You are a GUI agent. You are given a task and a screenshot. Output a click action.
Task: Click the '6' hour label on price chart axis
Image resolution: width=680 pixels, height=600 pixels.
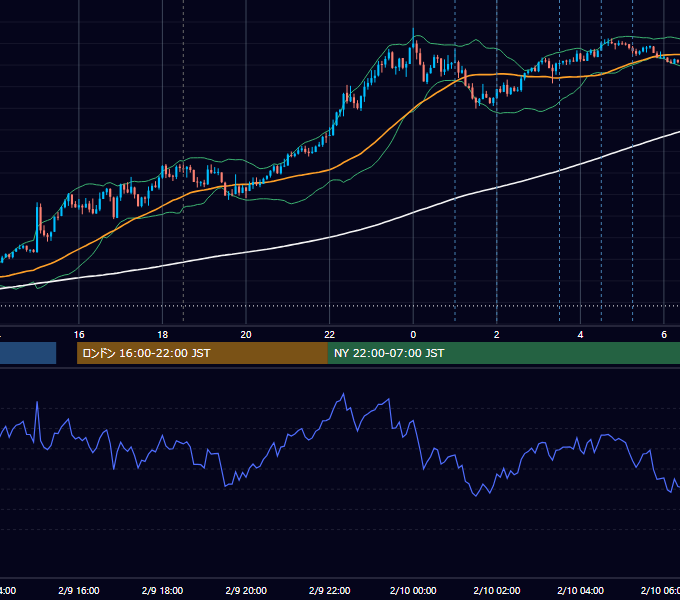point(664,335)
